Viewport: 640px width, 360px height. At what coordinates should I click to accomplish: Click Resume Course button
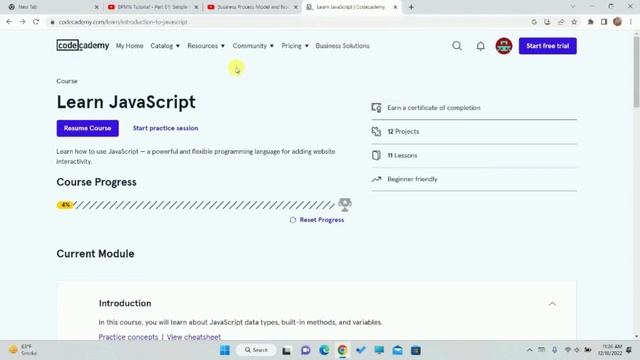pos(87,128)
